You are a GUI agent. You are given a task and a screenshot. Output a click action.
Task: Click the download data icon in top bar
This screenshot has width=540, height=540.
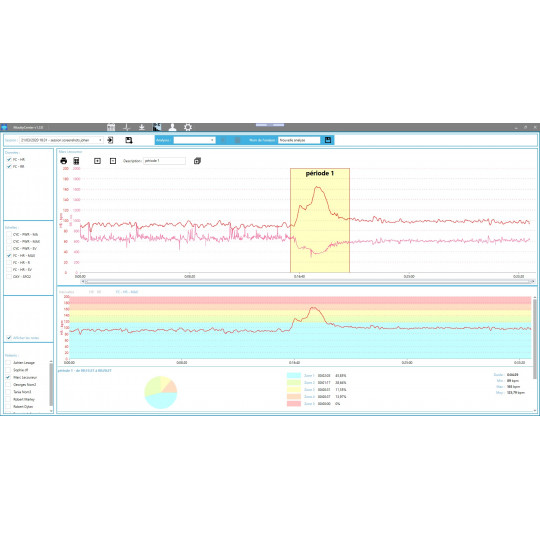(142, 127)
